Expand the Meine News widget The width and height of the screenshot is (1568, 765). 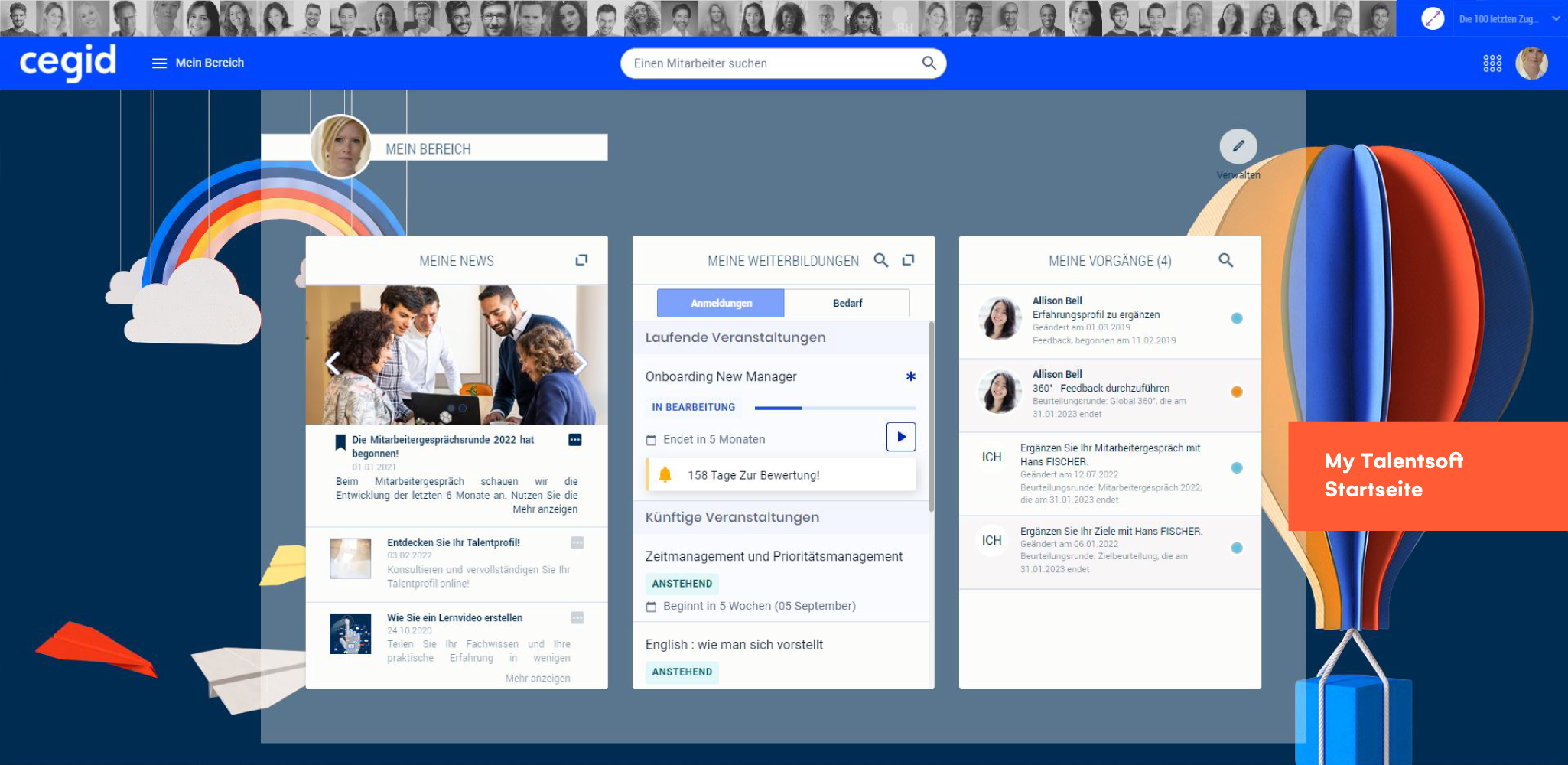click(x=581, y=260)
